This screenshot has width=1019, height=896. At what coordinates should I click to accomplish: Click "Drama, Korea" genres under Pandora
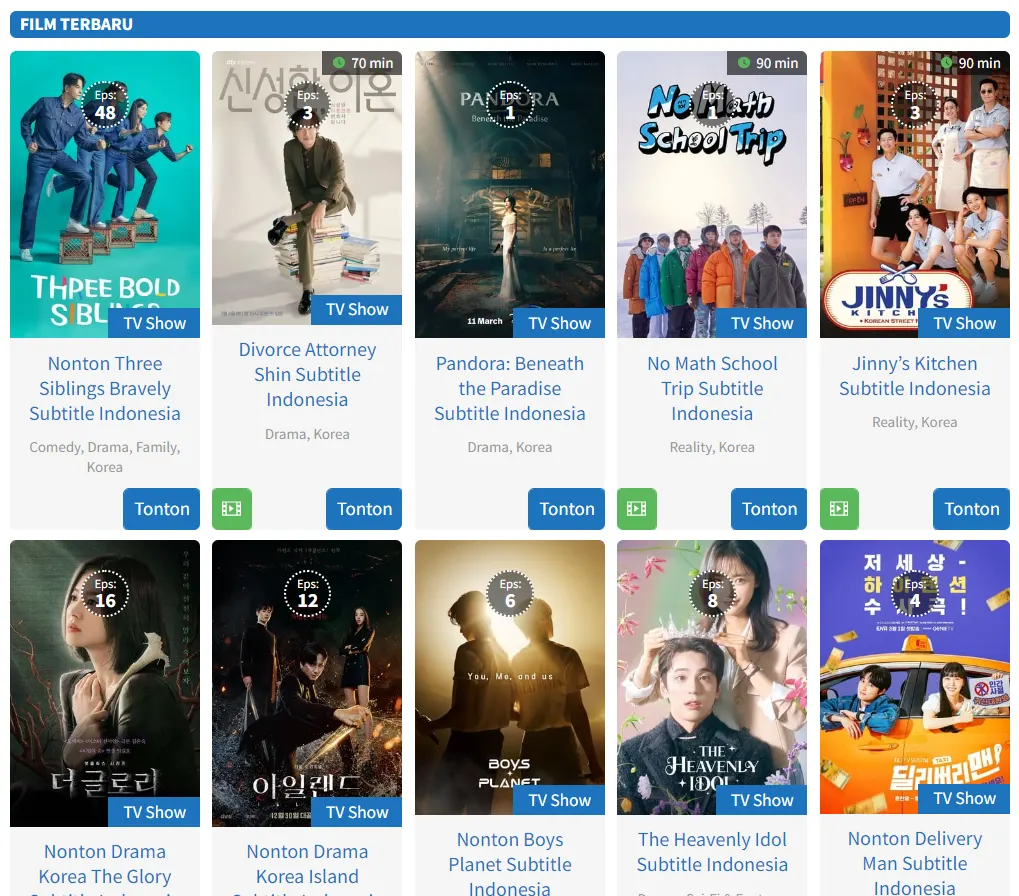(x=510, y=447)
